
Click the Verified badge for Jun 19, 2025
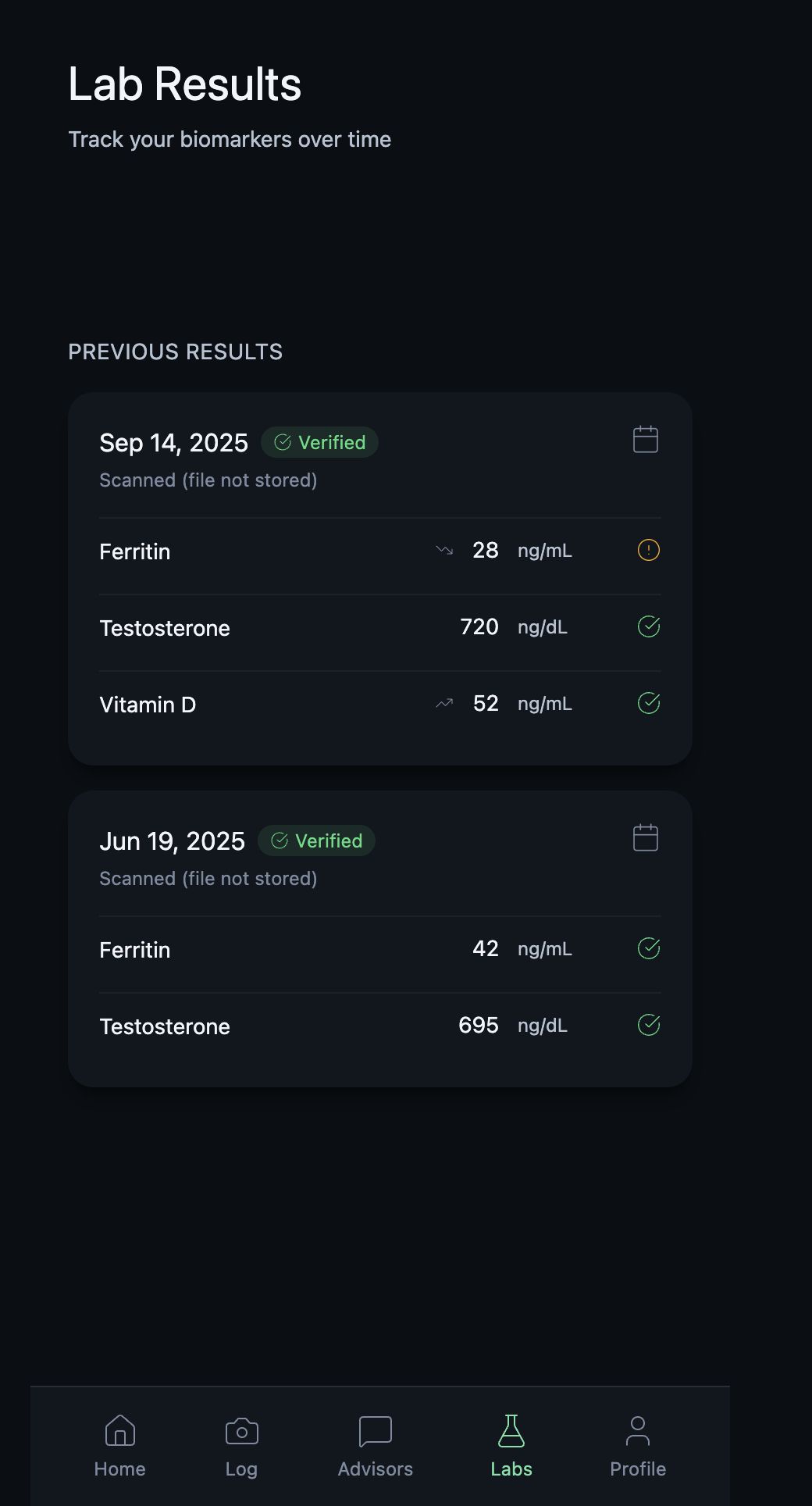[x=317, y=841]
